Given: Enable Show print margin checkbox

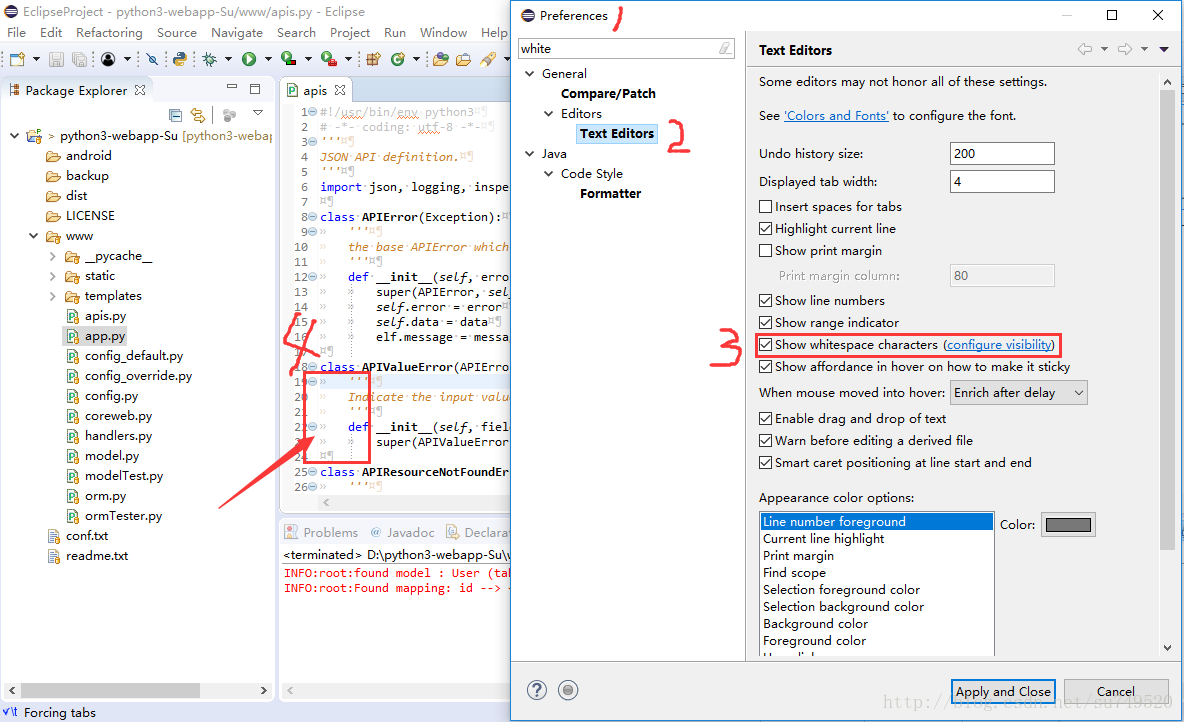Looking at the screenshot, I should [x=766, y=250].
